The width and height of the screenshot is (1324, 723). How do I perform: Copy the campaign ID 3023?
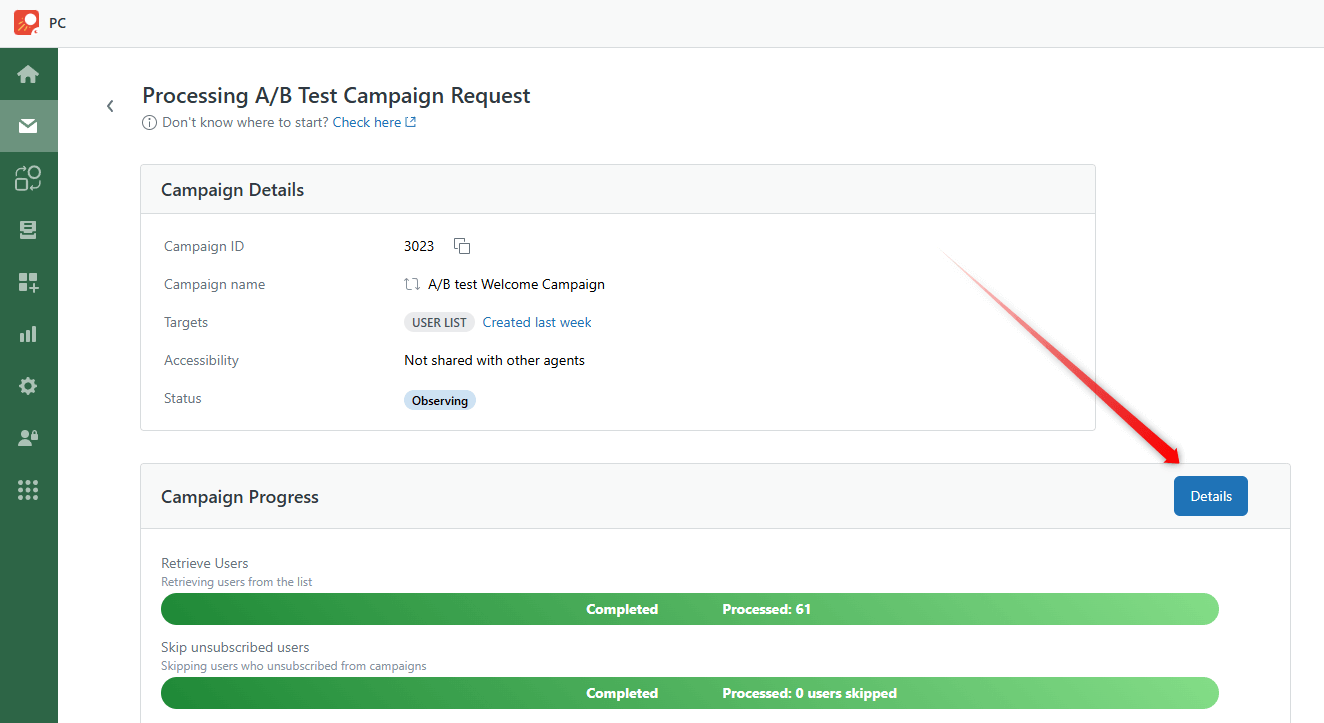coord(462,246)
